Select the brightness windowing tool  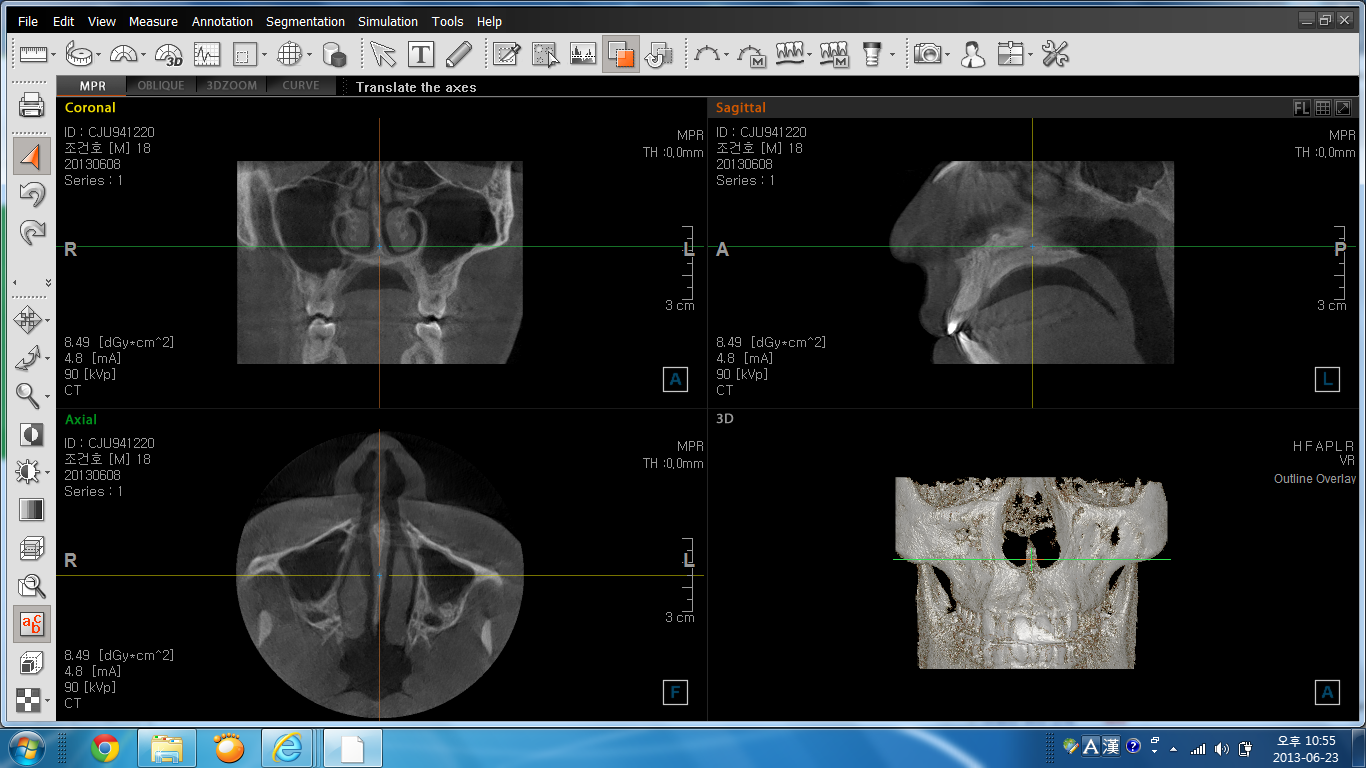27,472
